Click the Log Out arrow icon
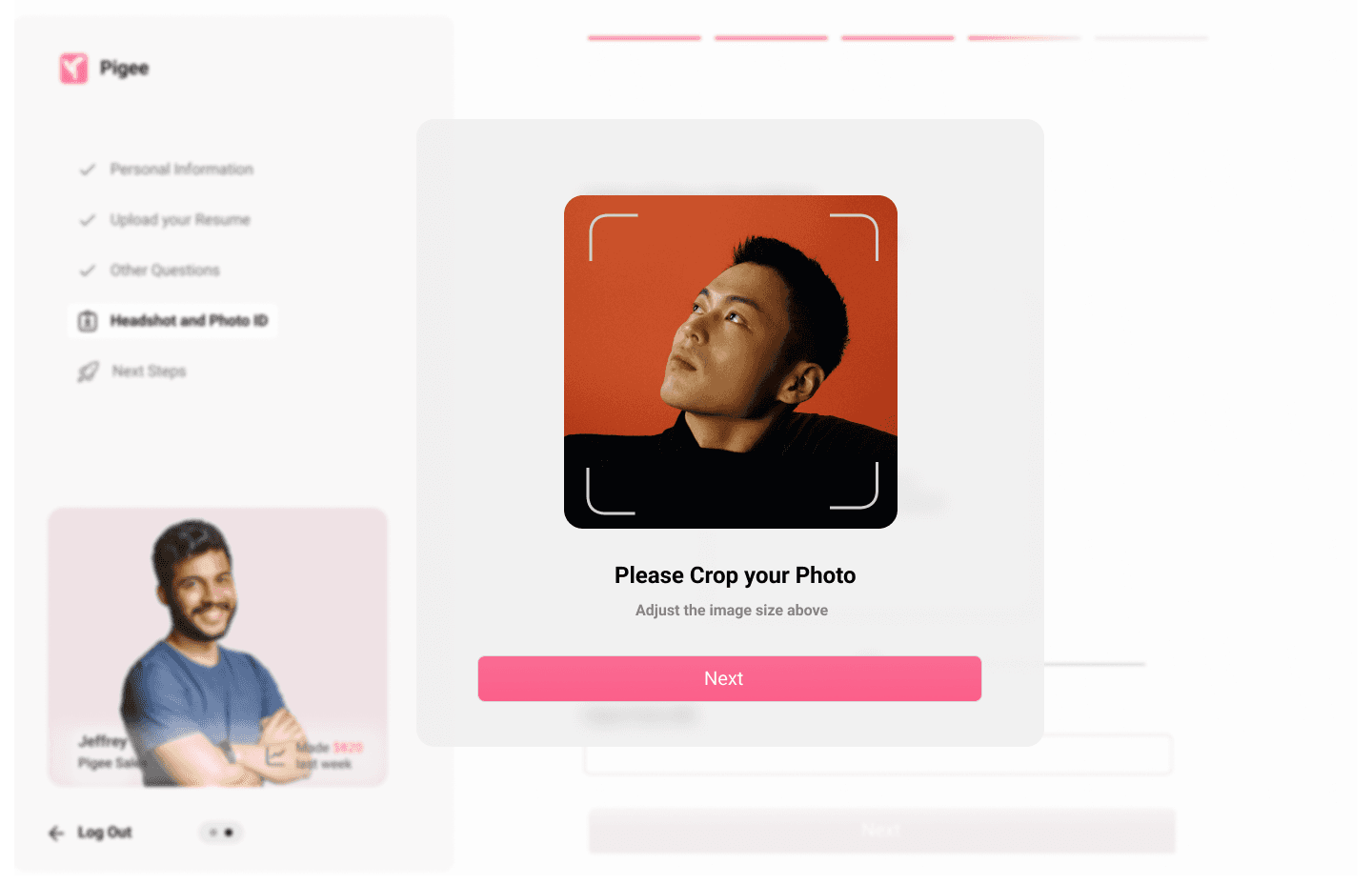The height and width of the screenshot is (884, 1372). pyautogui.click(x=56, y=833)
